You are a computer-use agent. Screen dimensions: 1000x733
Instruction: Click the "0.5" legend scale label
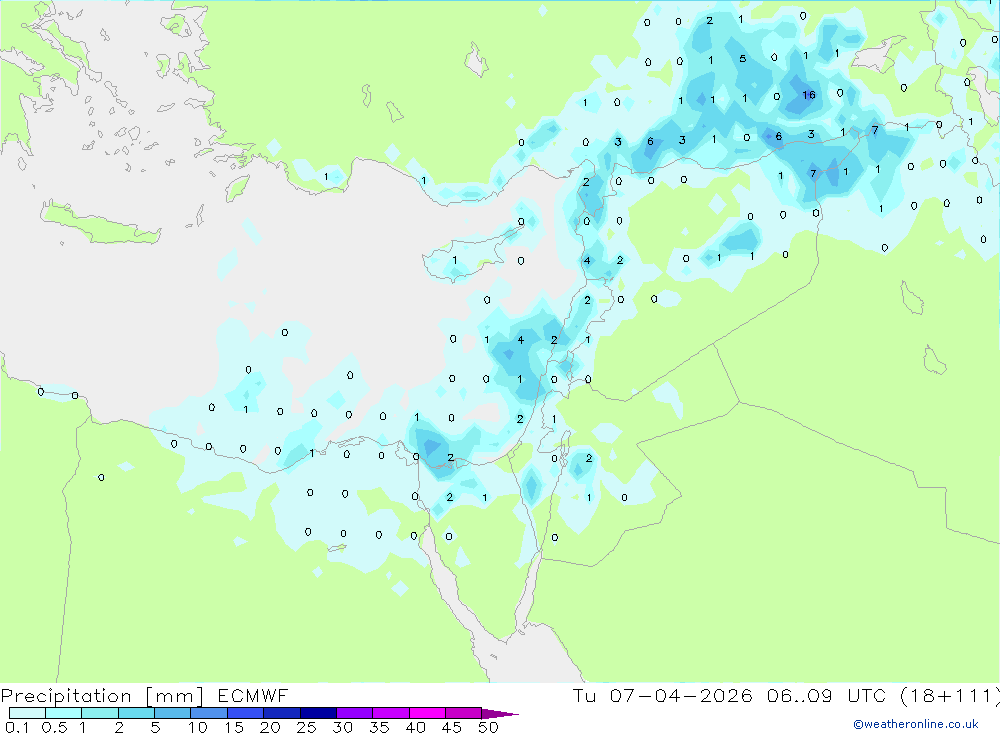click(x=54, y=727)
